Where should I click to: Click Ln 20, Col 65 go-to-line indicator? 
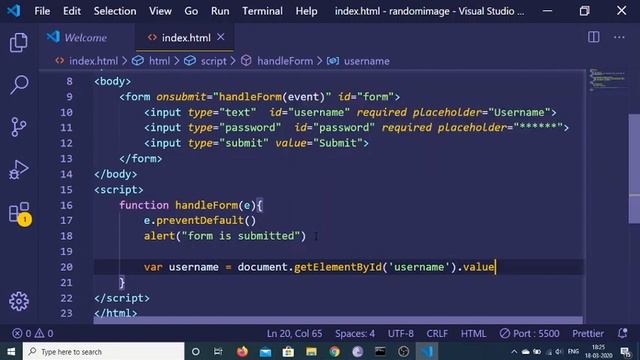(x=294, y=333)
